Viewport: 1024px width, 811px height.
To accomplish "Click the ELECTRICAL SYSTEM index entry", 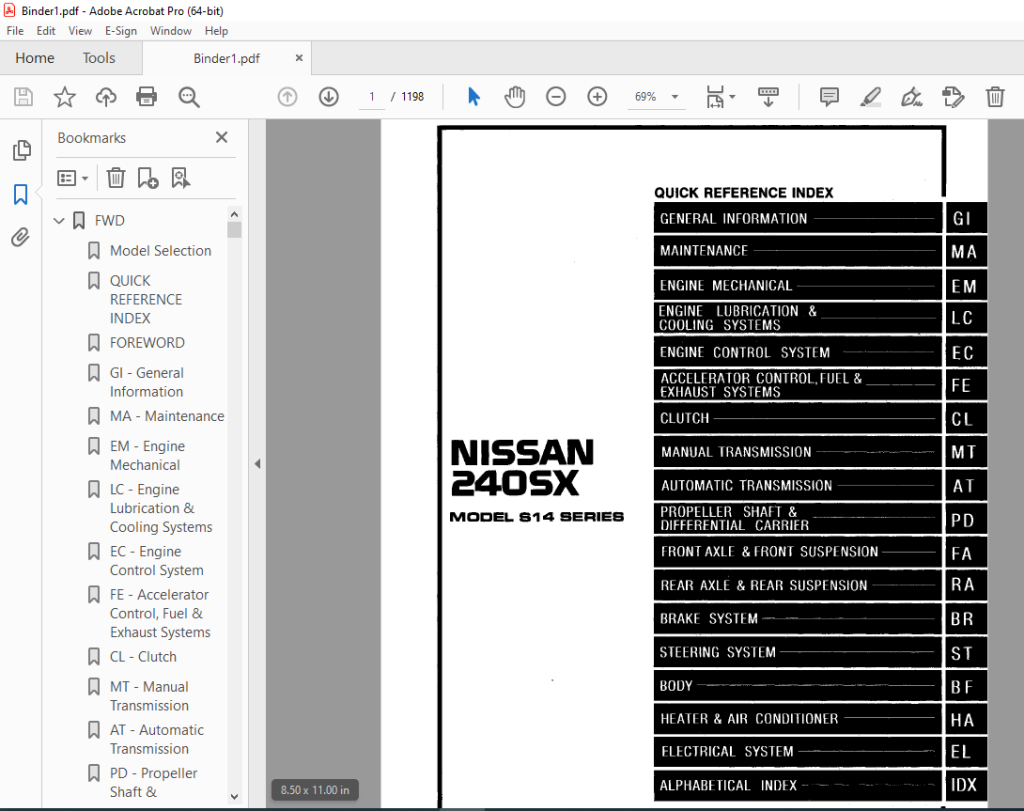I will (x=797, y=752).
